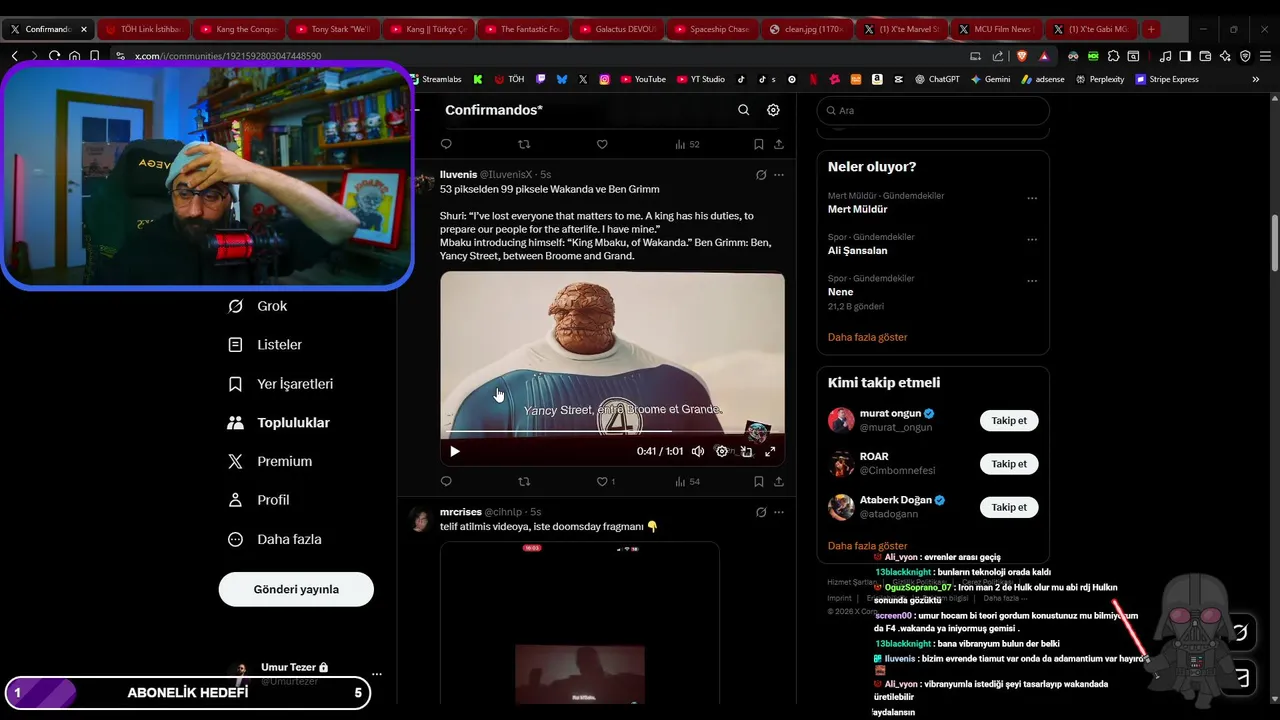Image resolution: width=1280 pixels, height=720 pixels.
Task: Open options for Ali Şansalan trend
Action: 1032,239
